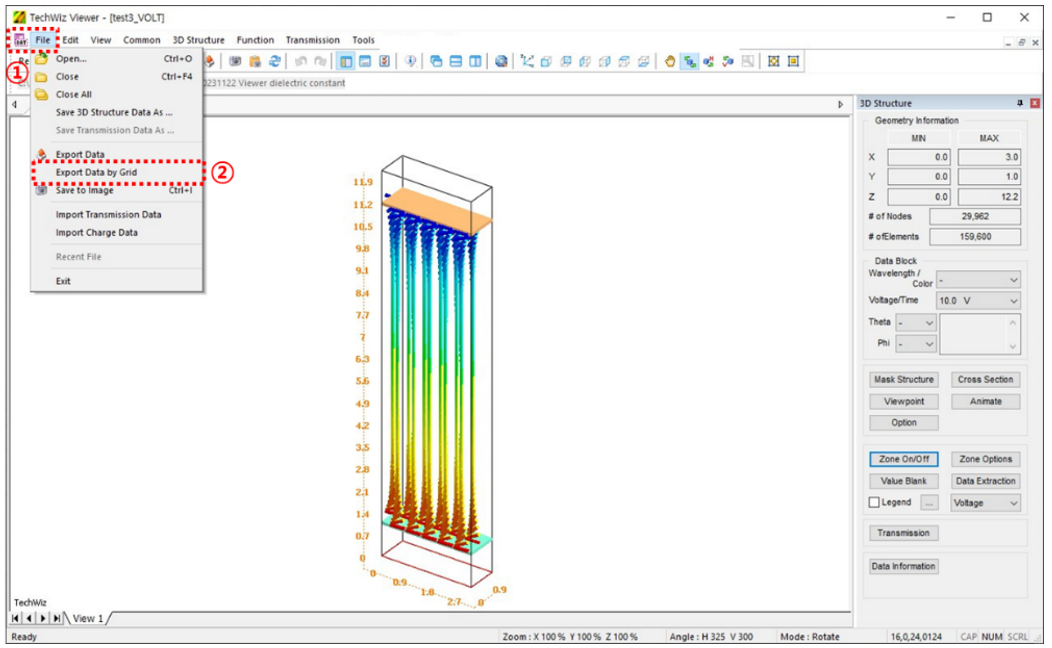The width and height of the screenshot is (1052, 648).
Task: Open the Voltage/Time dropdown
Action: [977, 301]
